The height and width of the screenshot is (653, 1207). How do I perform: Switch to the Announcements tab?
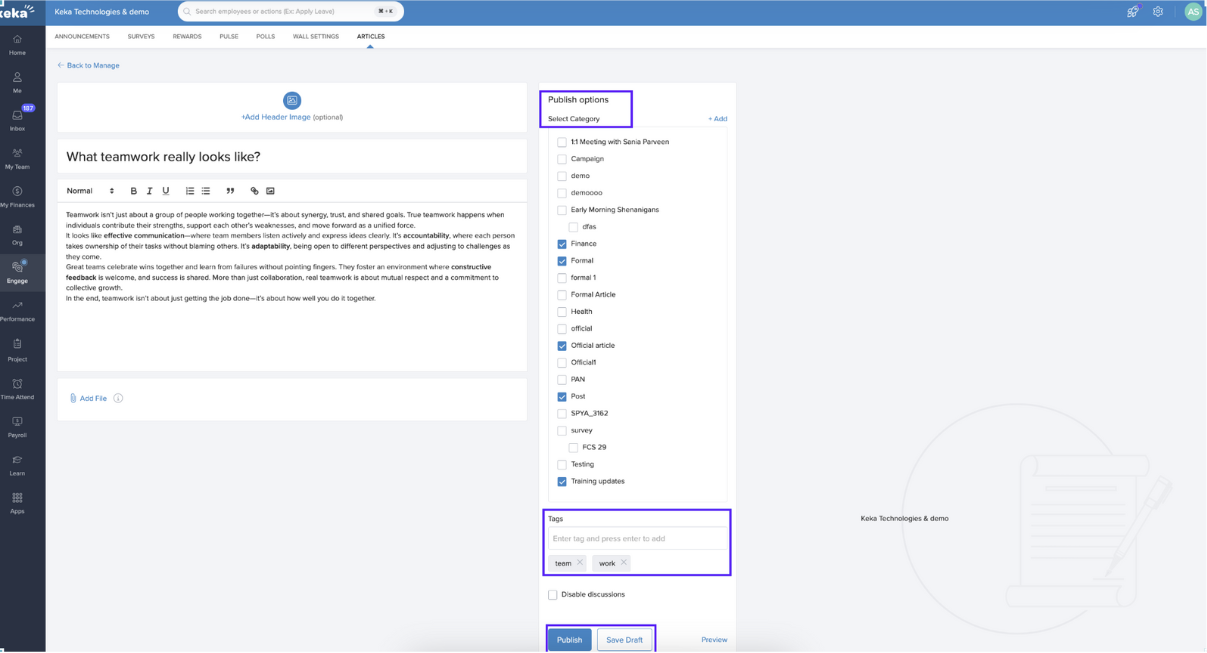pos(82,36)
